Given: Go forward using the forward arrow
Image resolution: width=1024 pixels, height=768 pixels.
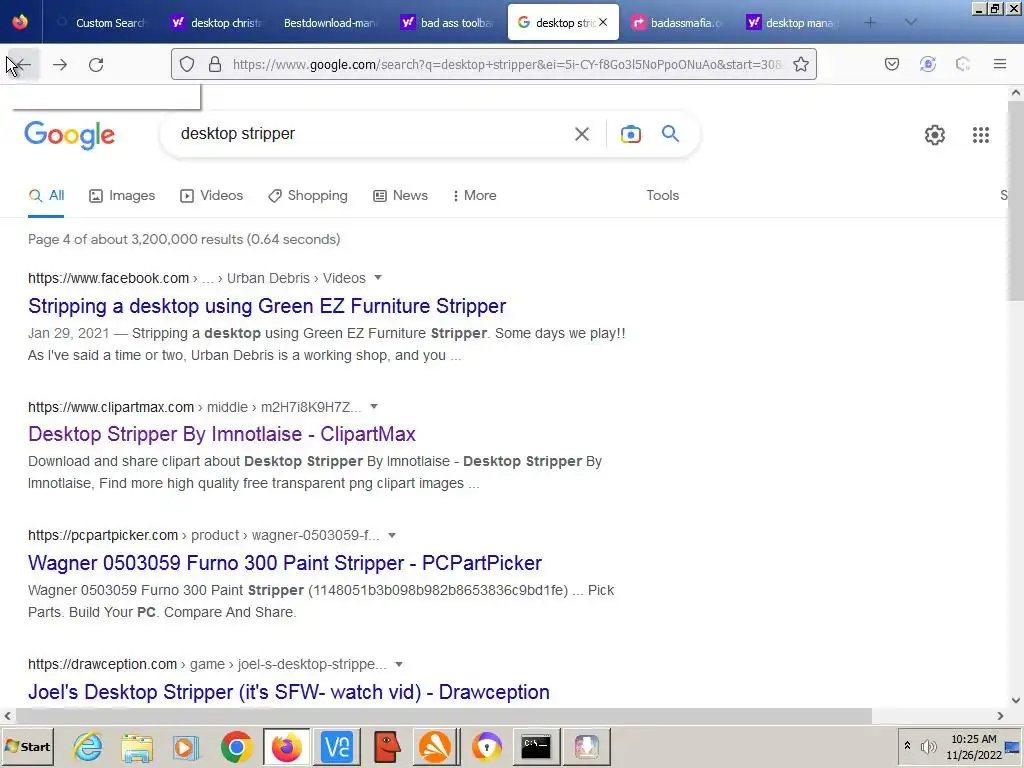Looking at the screenshot, I should coord(59,64).
